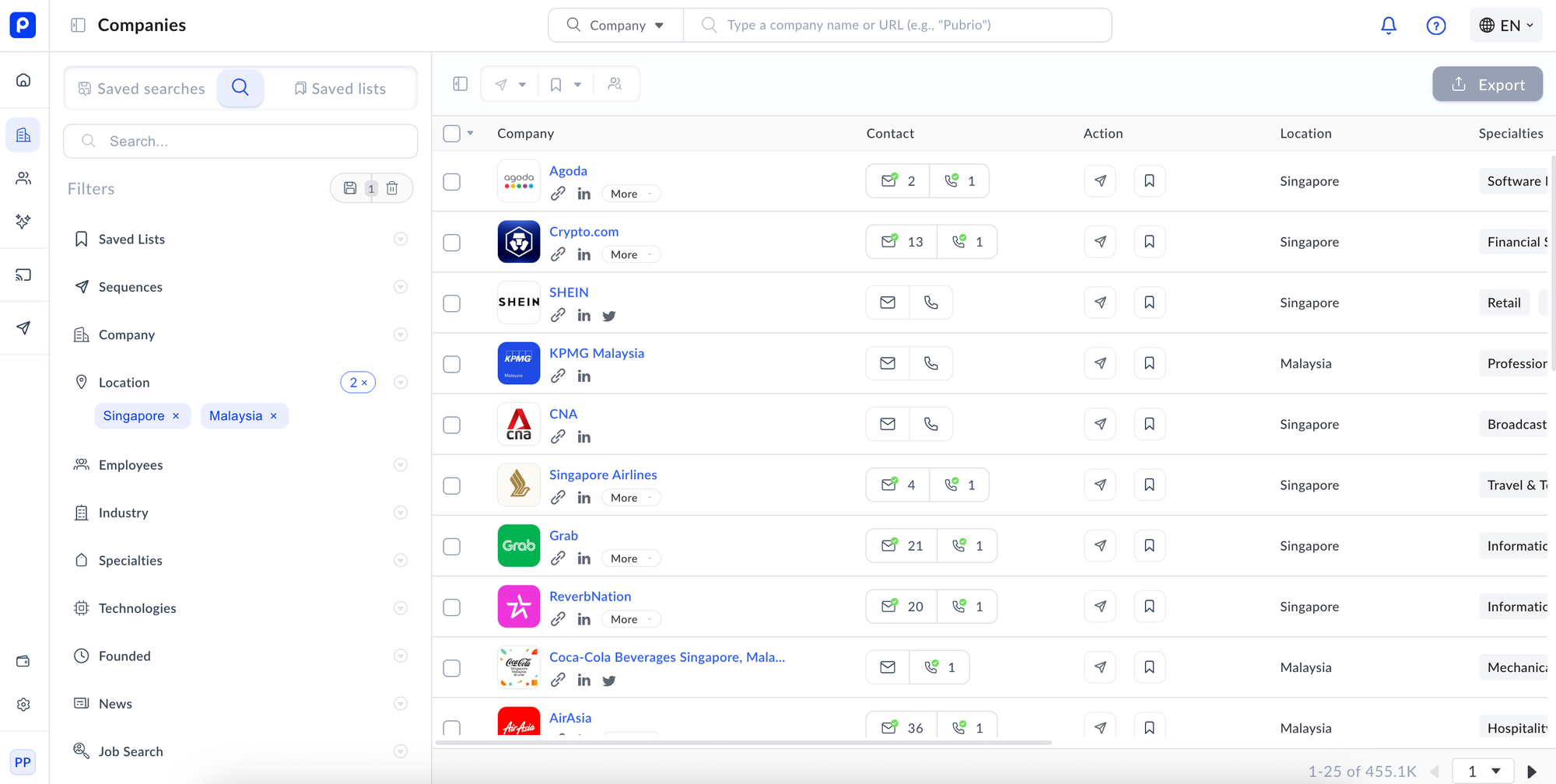Open the sequence send dropdown arrow in toolbar

coord(522,85)
